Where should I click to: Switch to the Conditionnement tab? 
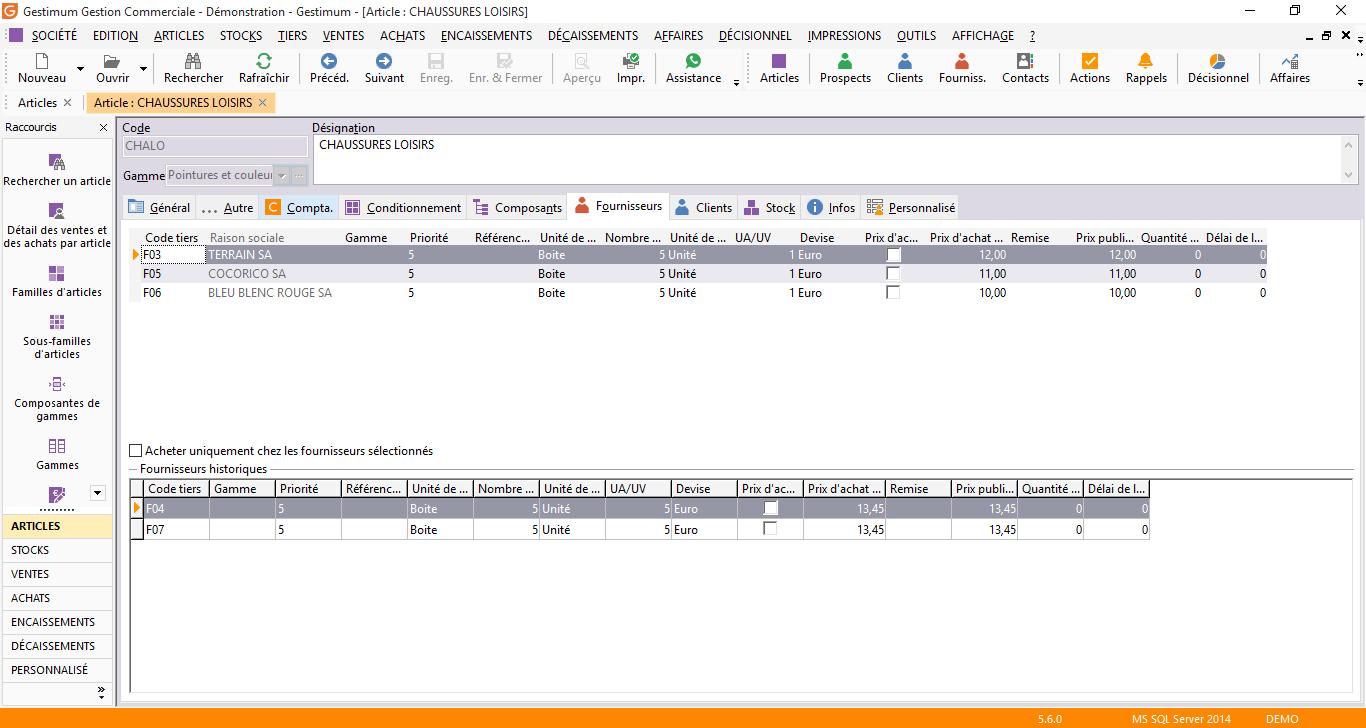403,208
